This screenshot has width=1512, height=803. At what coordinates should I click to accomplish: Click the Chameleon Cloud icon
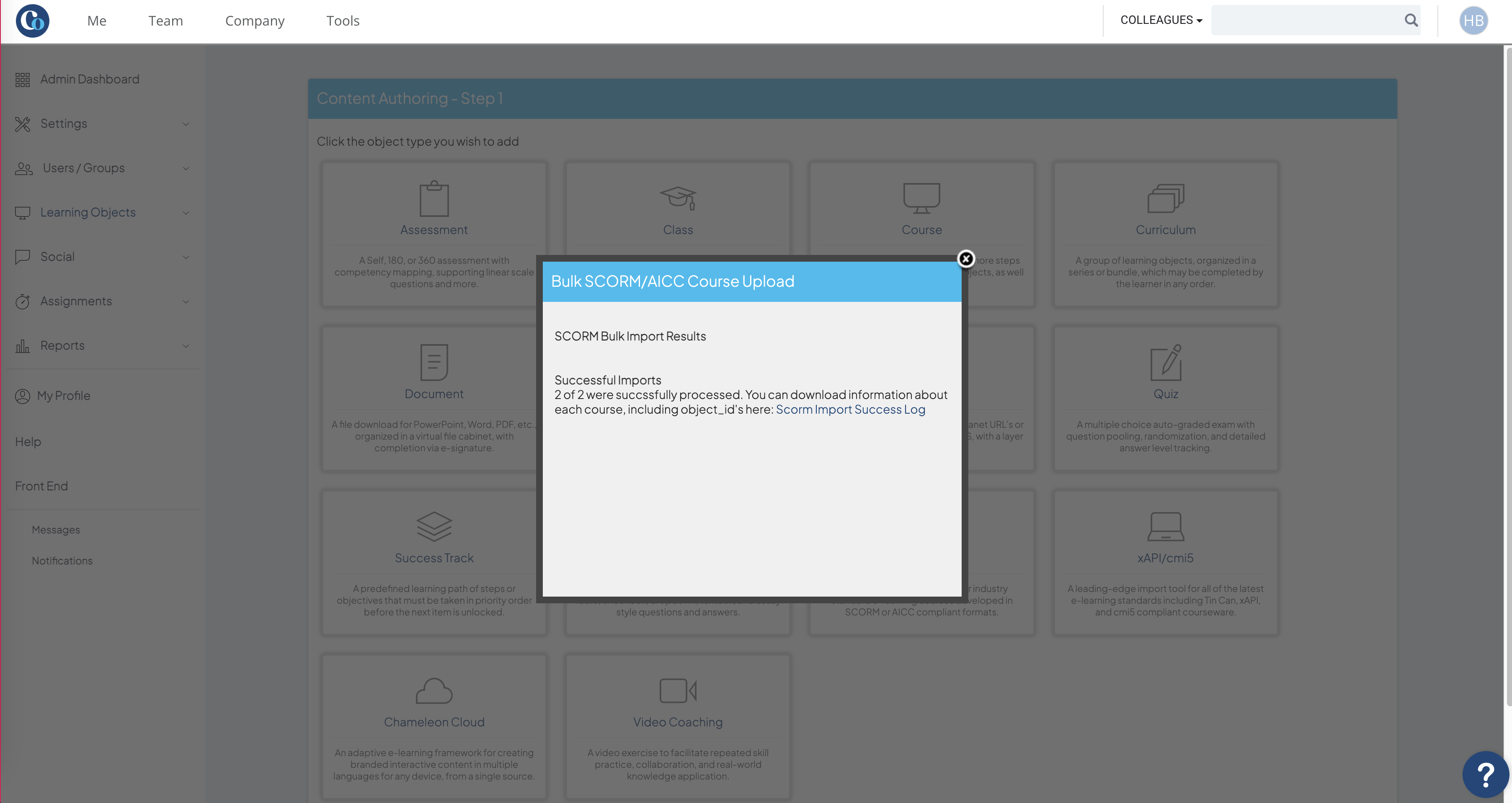point(434,690)
